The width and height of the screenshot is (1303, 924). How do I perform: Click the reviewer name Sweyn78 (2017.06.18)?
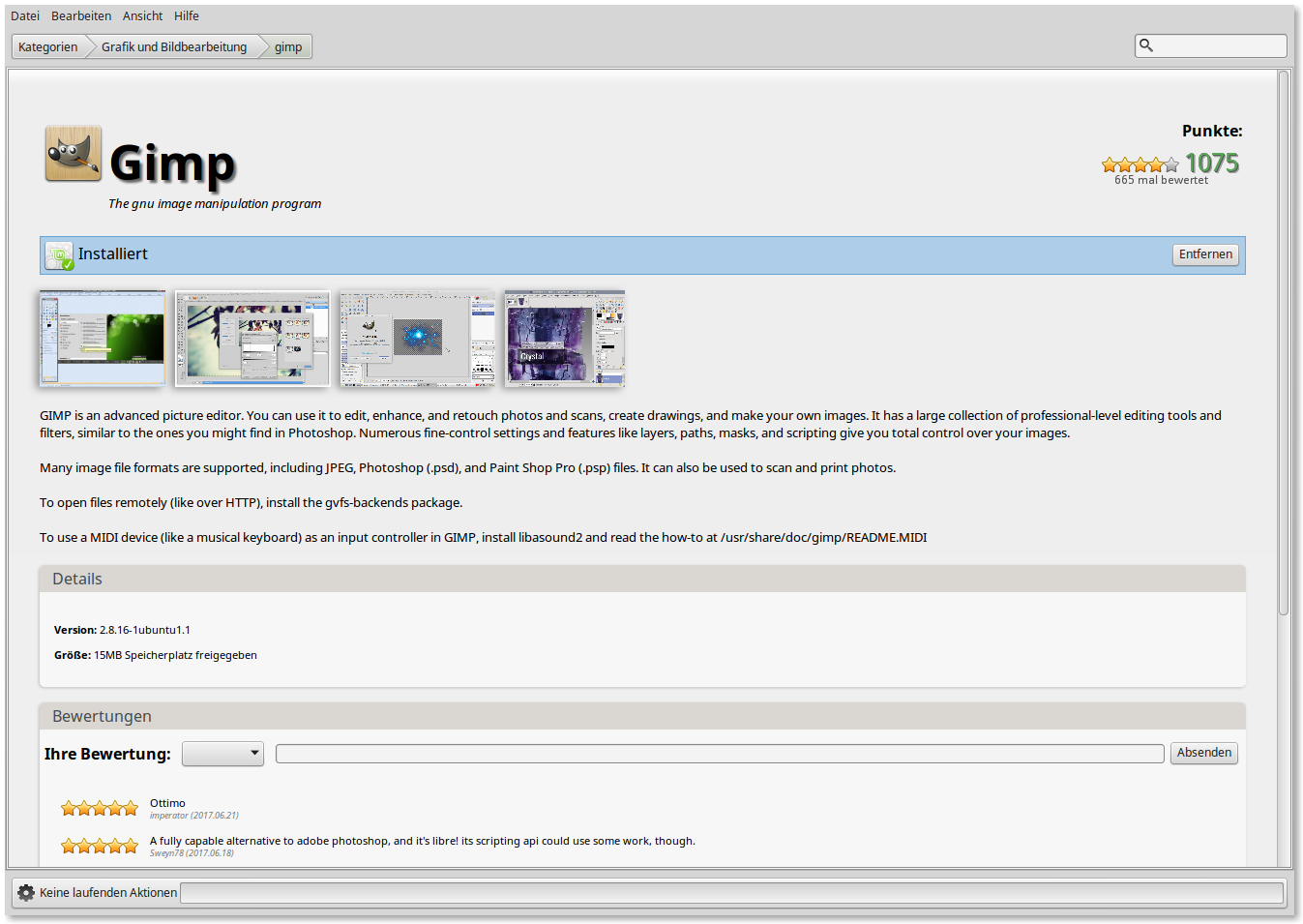192,853
